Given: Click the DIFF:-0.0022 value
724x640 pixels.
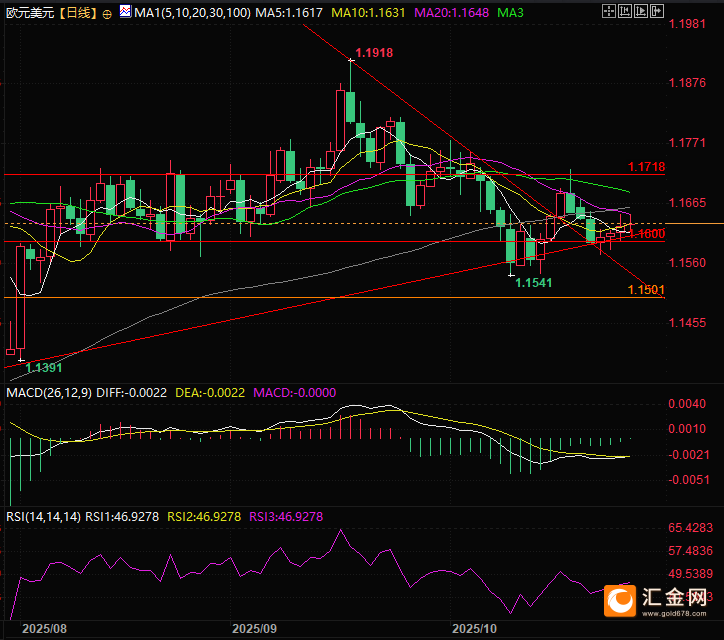Looking at the screenshot, I should click(x=132, y=393).
